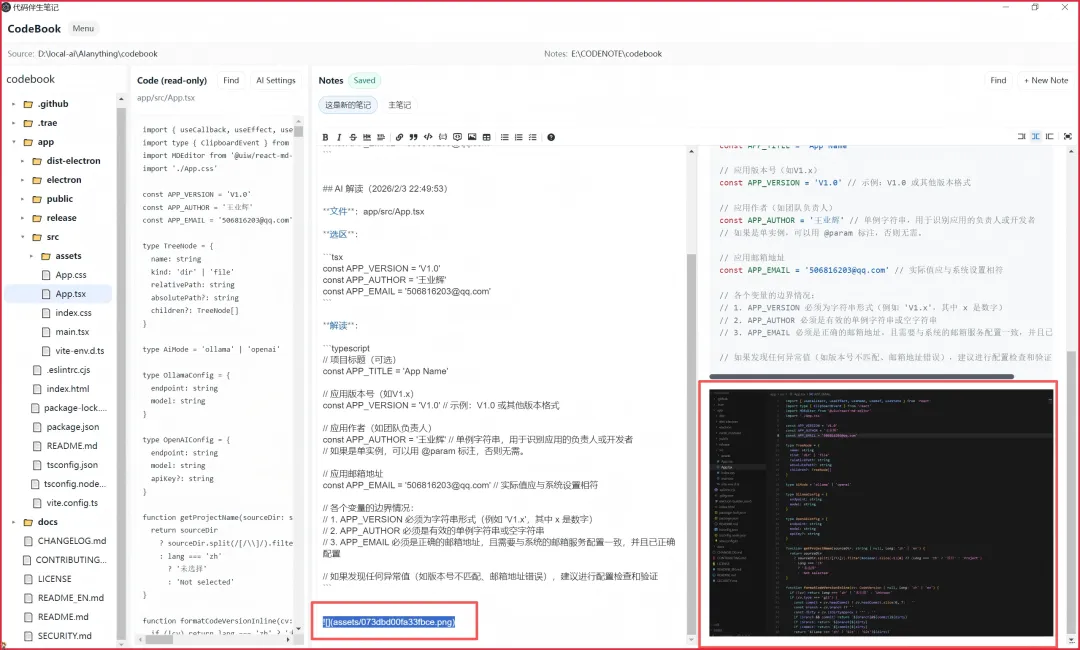
Task: Click the Saved status badge
Action: pyautogui.click(x=364, y=81)
